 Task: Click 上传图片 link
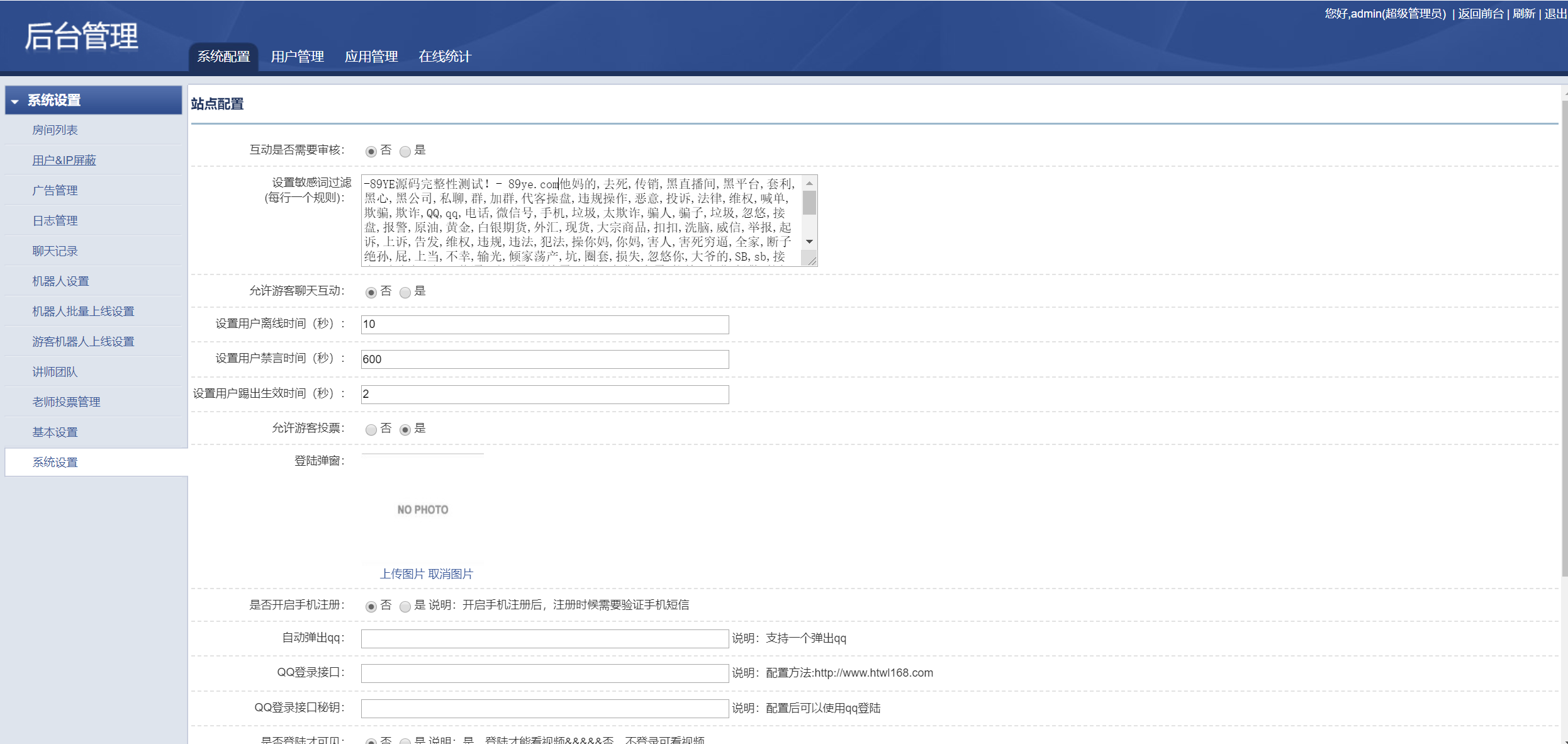coord(402,574)
